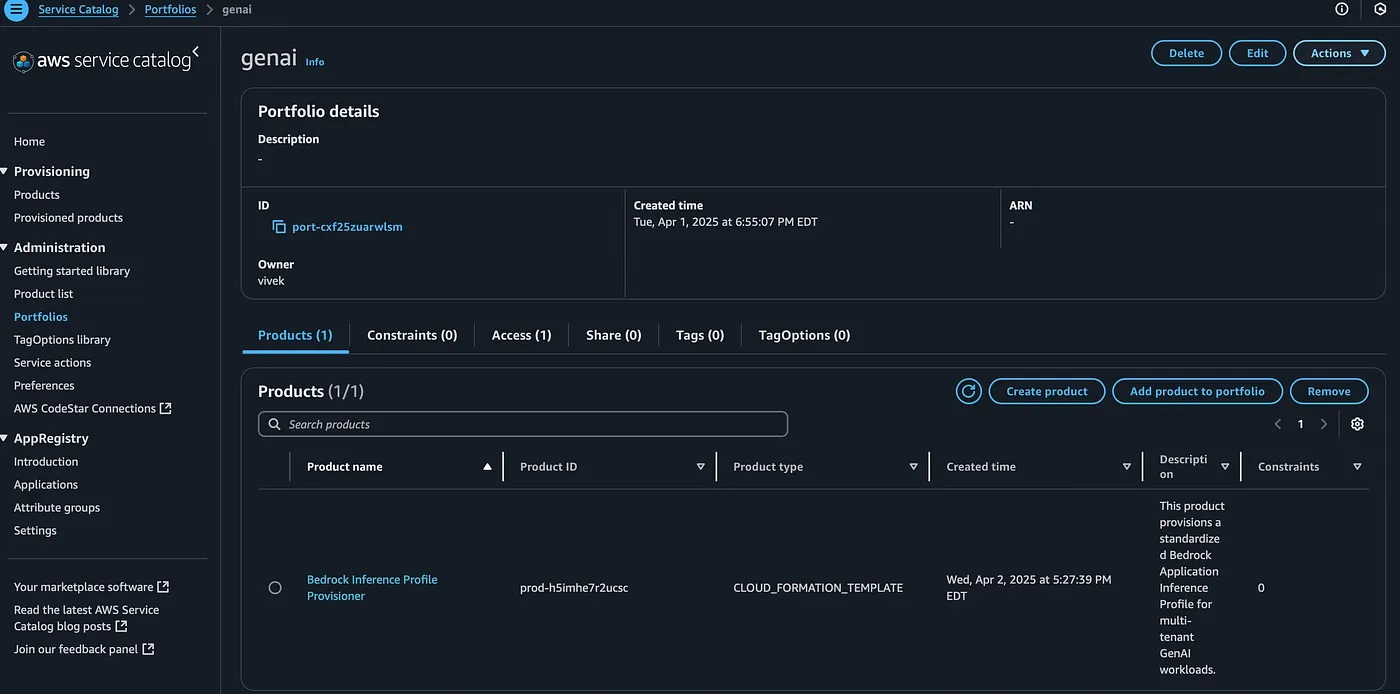Open TagOptions library
1400x694 pixels.
(62, 340)
